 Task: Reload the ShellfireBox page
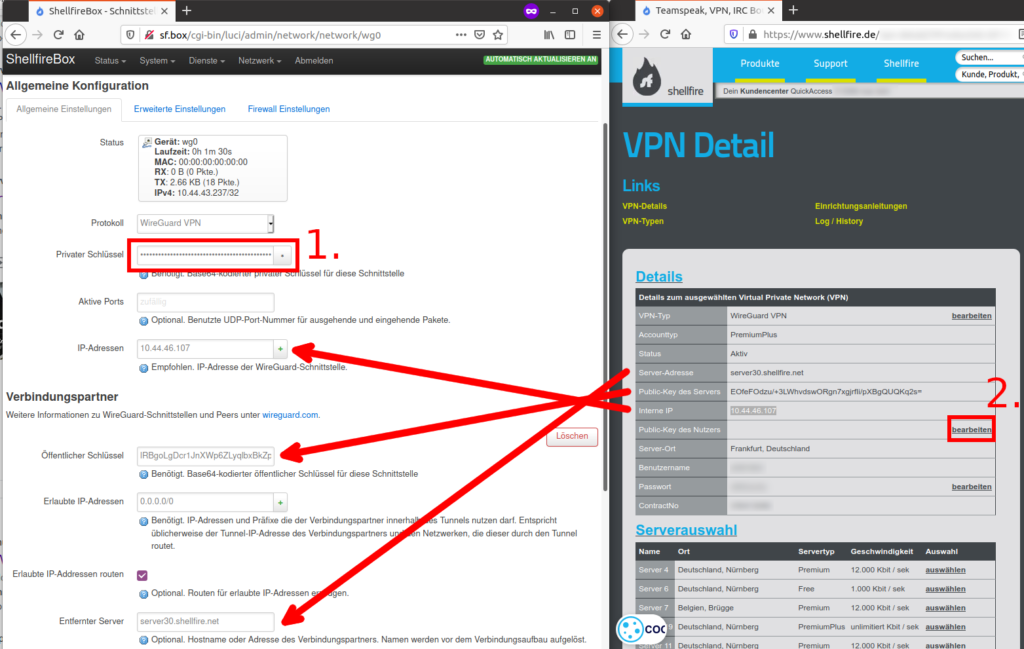[59, 34]
